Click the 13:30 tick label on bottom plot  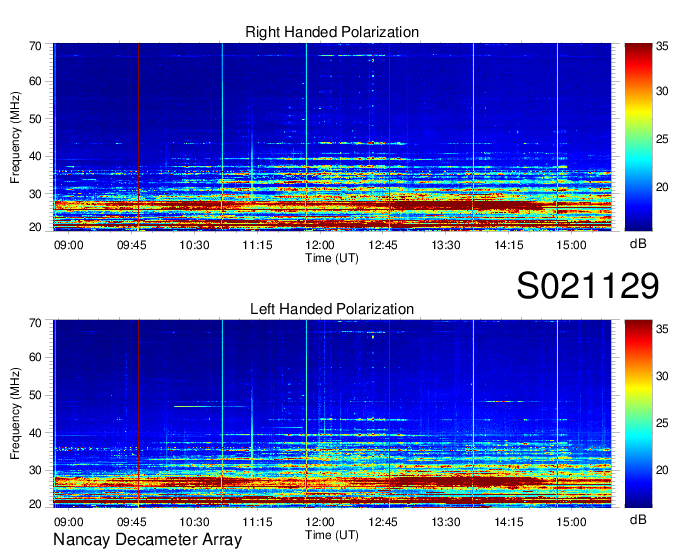pyautogui.click(x=446, y=522)
